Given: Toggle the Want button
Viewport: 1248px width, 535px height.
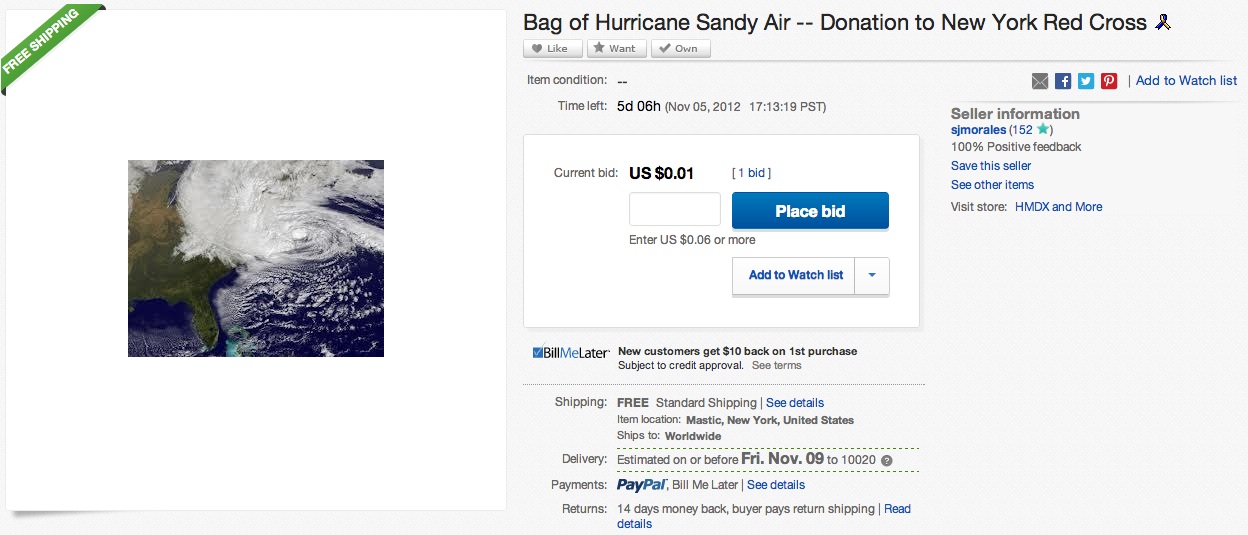Looking at the screenshot, I should point(616,48).
